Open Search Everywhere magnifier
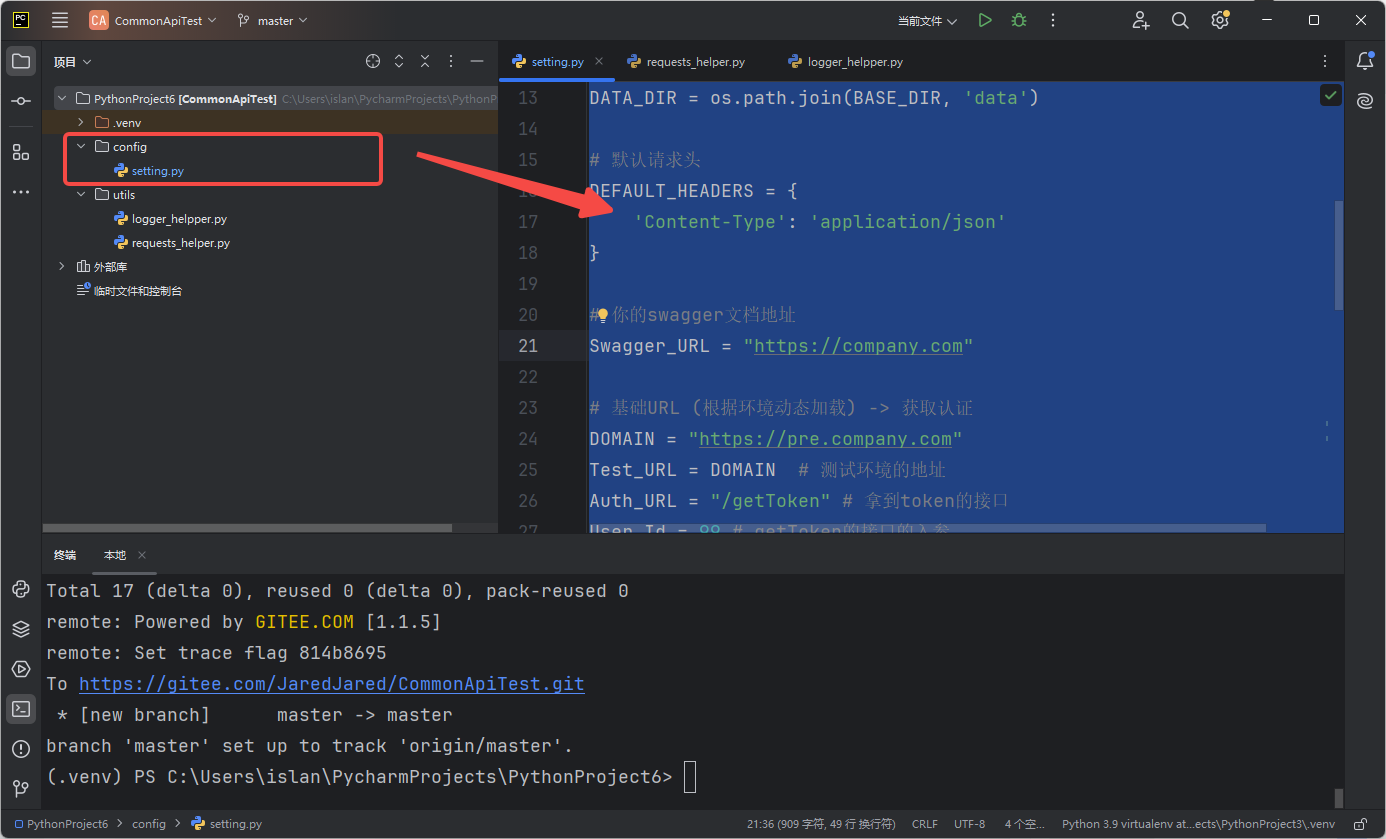1386x839 pixels. click(x=1180, y=20)
